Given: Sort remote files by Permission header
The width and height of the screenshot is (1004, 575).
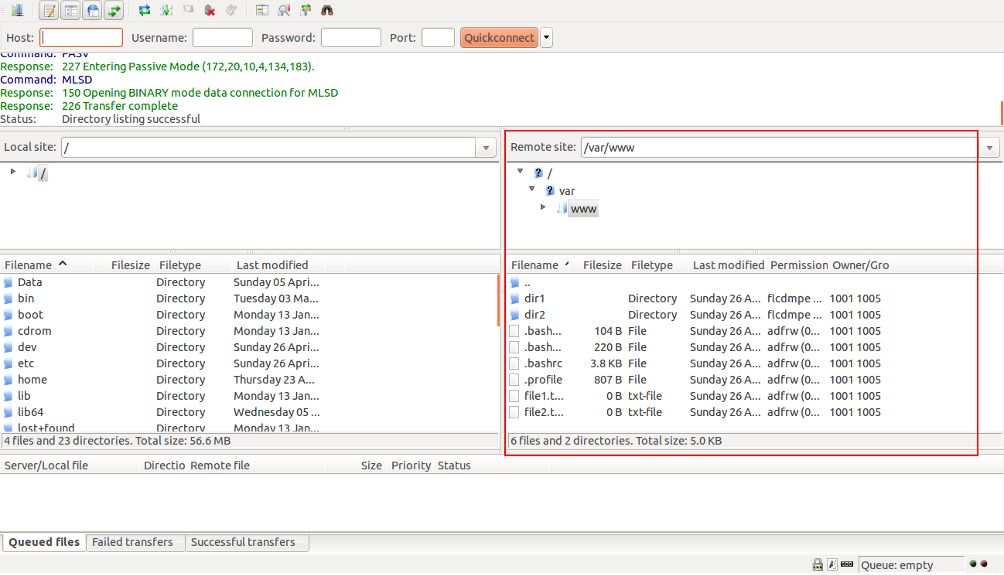Looking at the screenshot, I should (x=798, y=265).
